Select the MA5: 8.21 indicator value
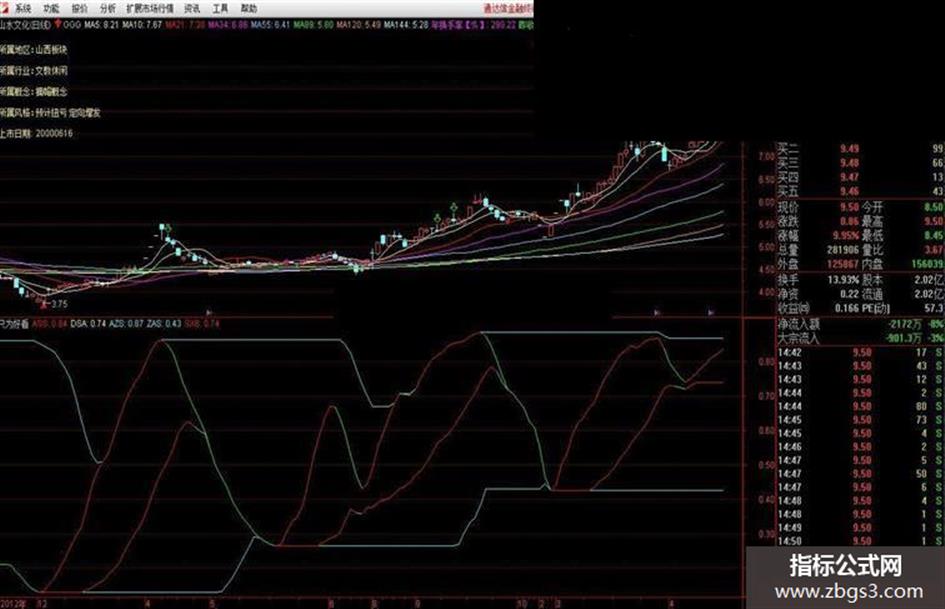The height and width of the screenshot is (609, 945). coord(101,25)
